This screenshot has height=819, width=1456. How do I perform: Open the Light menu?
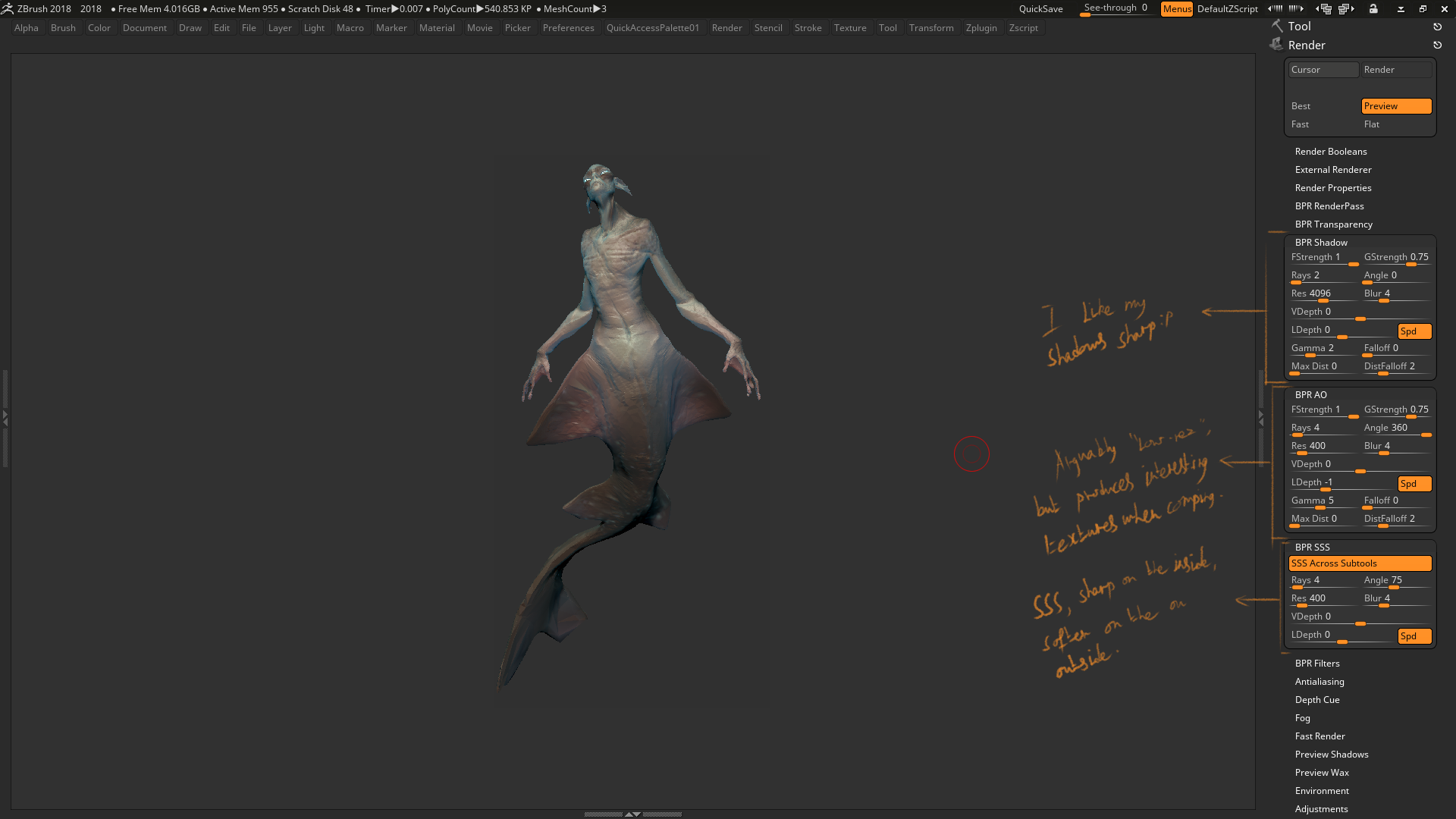coord(314,28)
